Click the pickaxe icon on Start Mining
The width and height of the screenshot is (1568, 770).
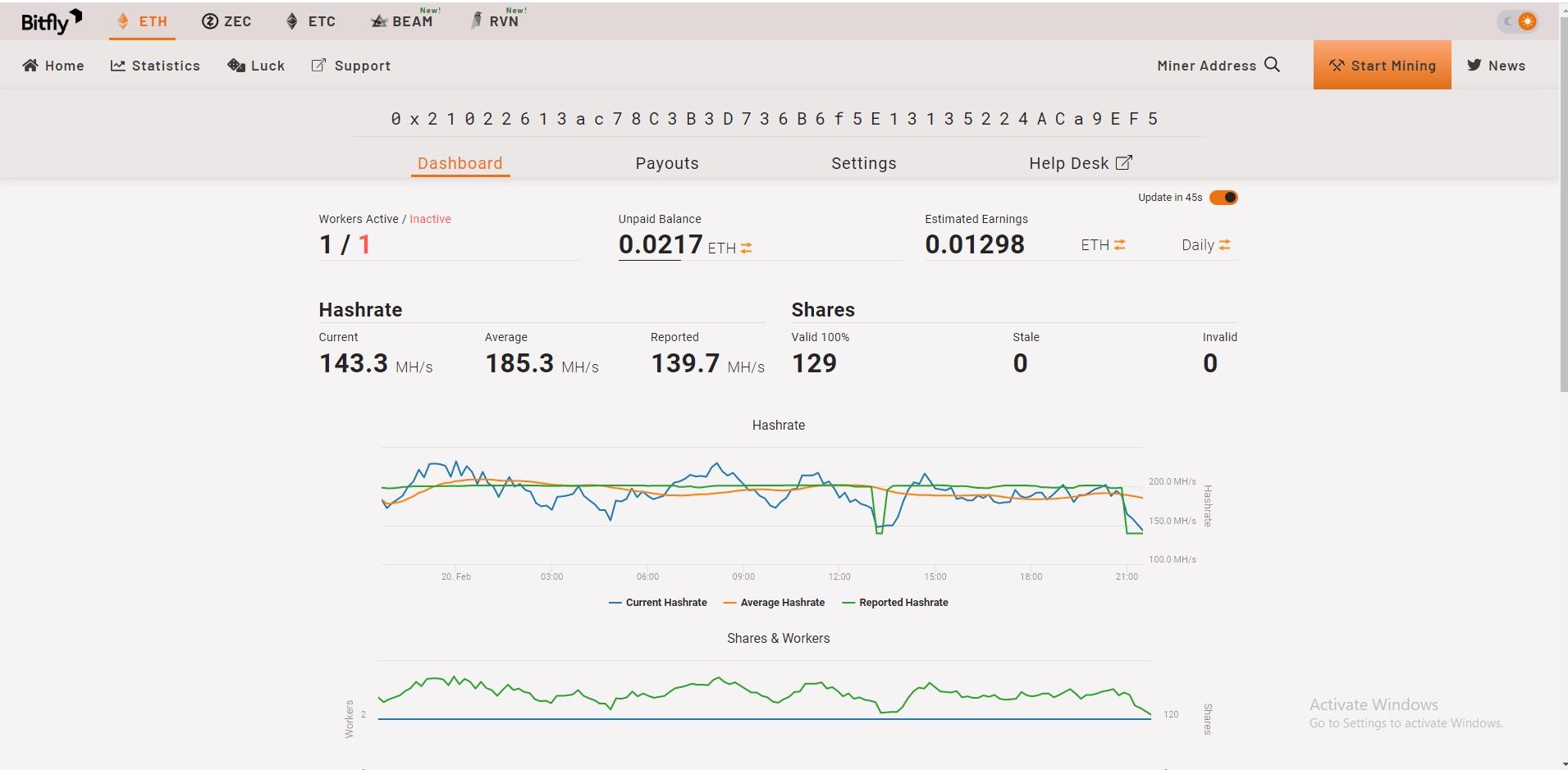[x=1337, y=65]
